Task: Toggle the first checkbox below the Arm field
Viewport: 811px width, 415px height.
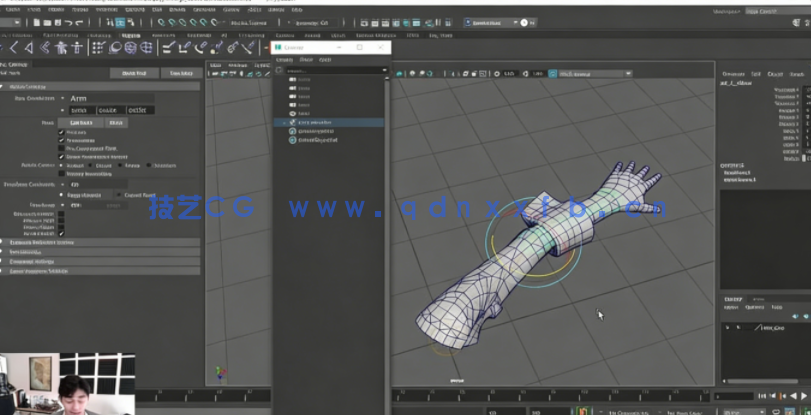Action: click(x=62, y=133)
